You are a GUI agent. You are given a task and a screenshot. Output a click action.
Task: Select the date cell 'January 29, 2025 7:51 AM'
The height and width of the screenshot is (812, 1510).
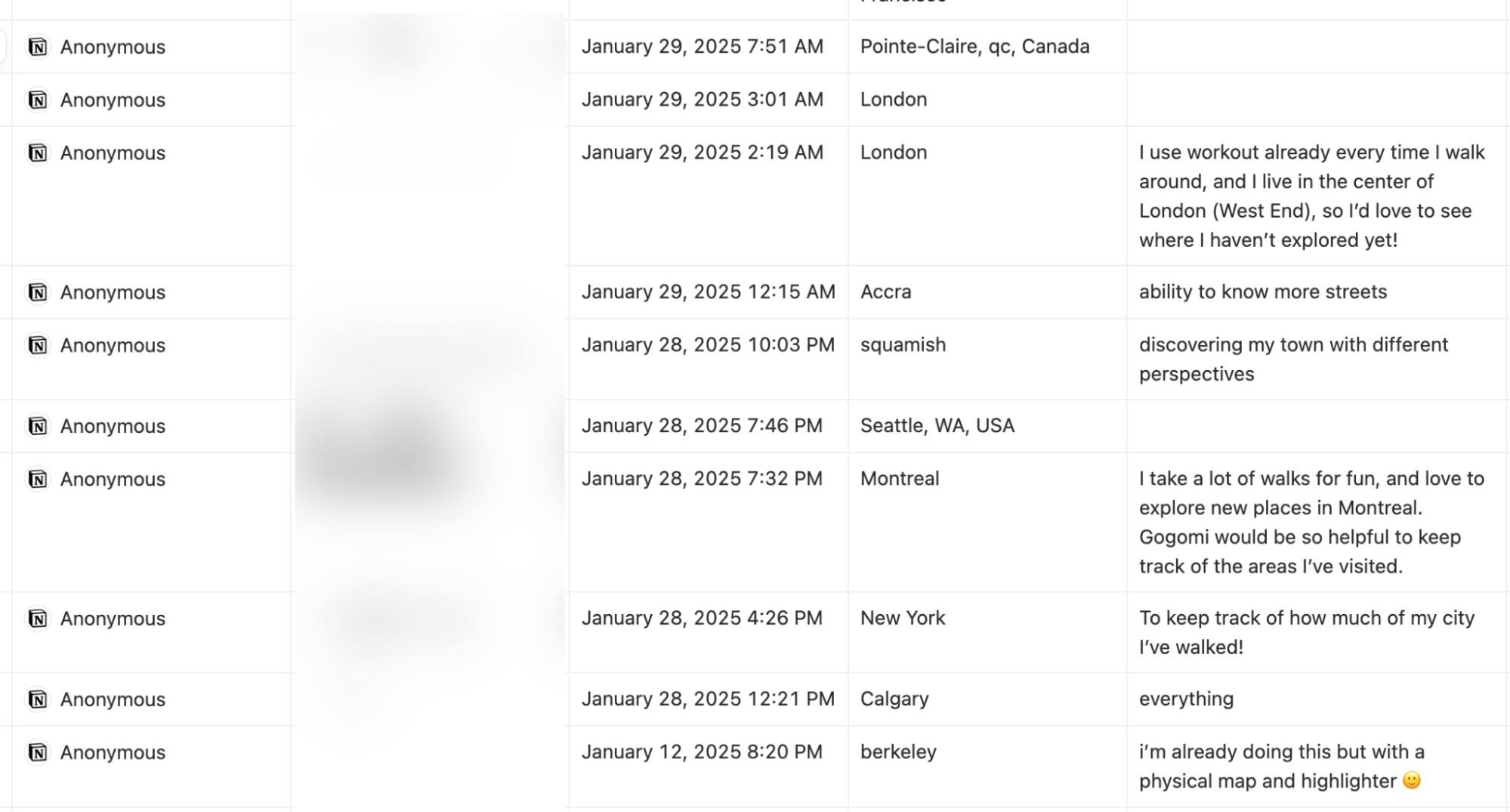[702, 46]
